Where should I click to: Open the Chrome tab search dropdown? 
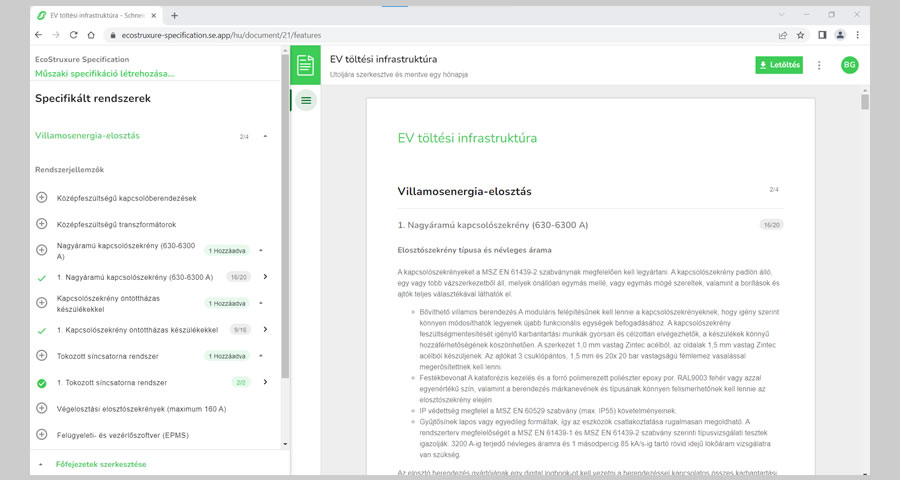[x=781, y=15]
